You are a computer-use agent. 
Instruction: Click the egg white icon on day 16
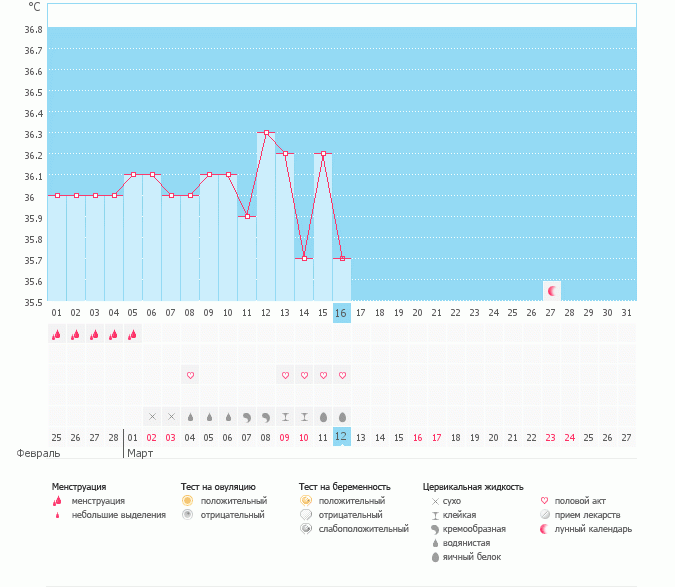(342, 416)
